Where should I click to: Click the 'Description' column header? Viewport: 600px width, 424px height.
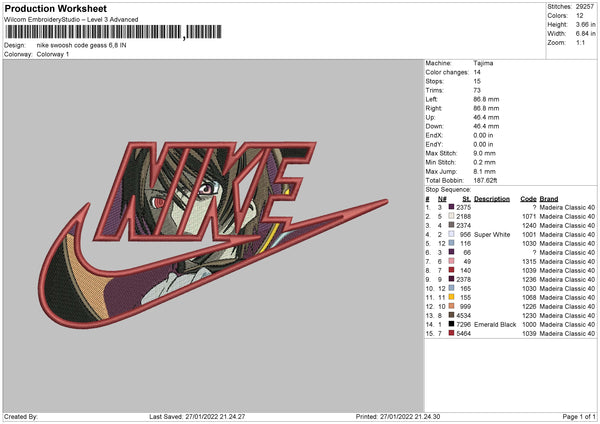pos(492,199)
